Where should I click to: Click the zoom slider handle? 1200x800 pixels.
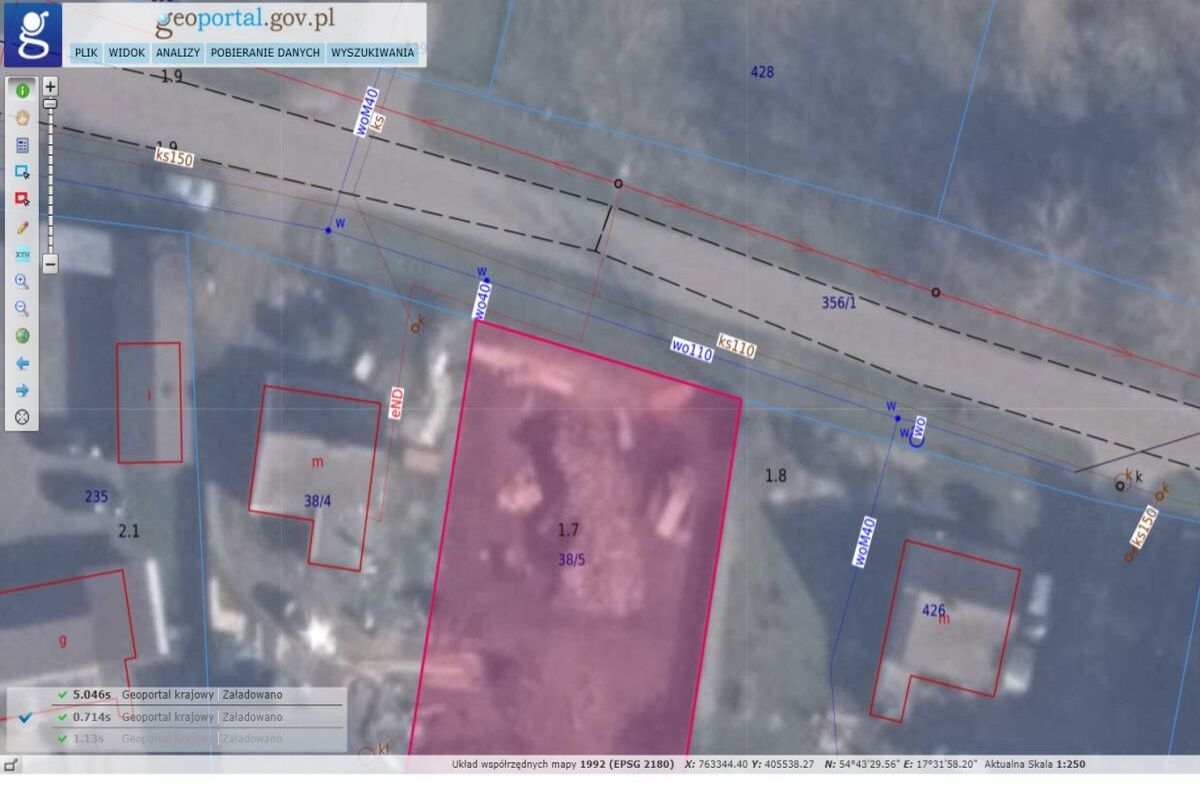tap(50, 103)
